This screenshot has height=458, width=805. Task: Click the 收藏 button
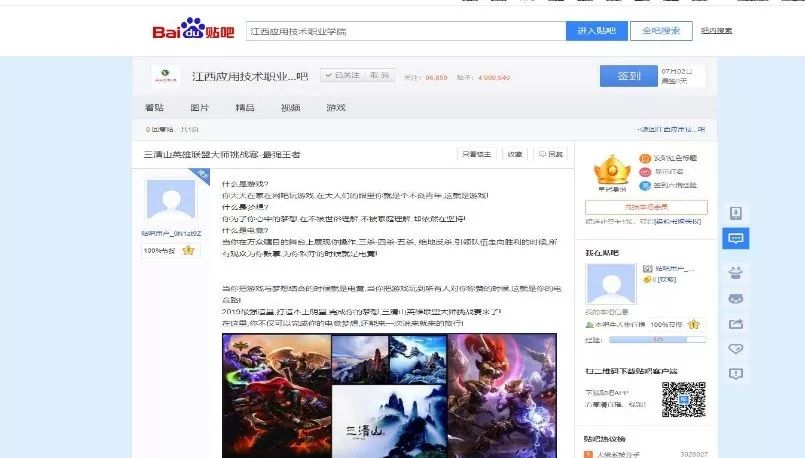coord(514,154)
